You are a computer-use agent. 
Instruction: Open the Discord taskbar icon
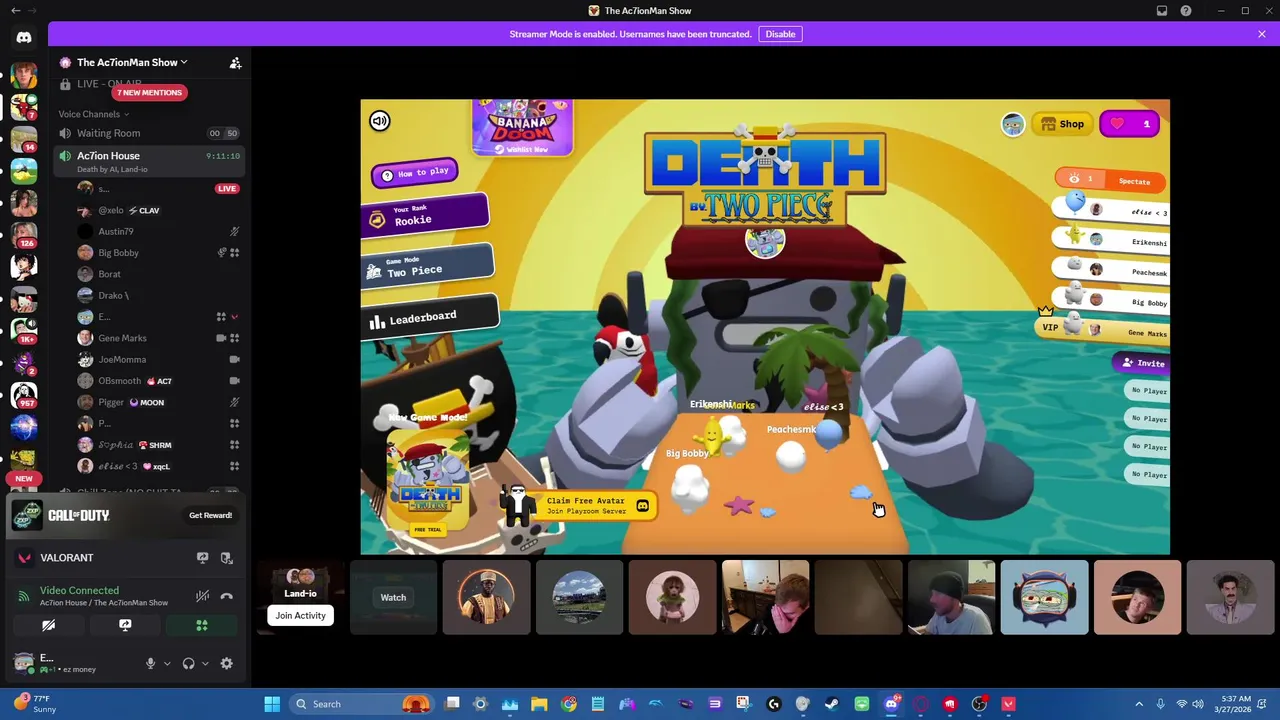pos(891,704)
